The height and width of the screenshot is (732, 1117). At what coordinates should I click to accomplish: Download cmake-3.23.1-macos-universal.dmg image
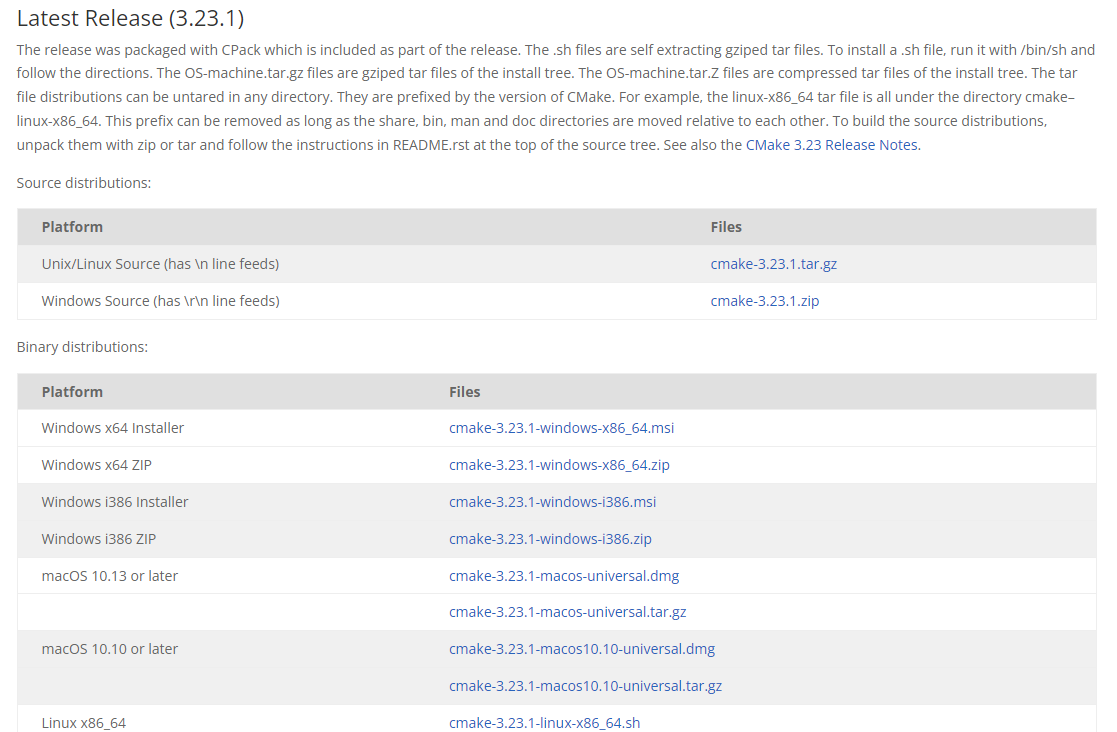click(x=563, y=576)
